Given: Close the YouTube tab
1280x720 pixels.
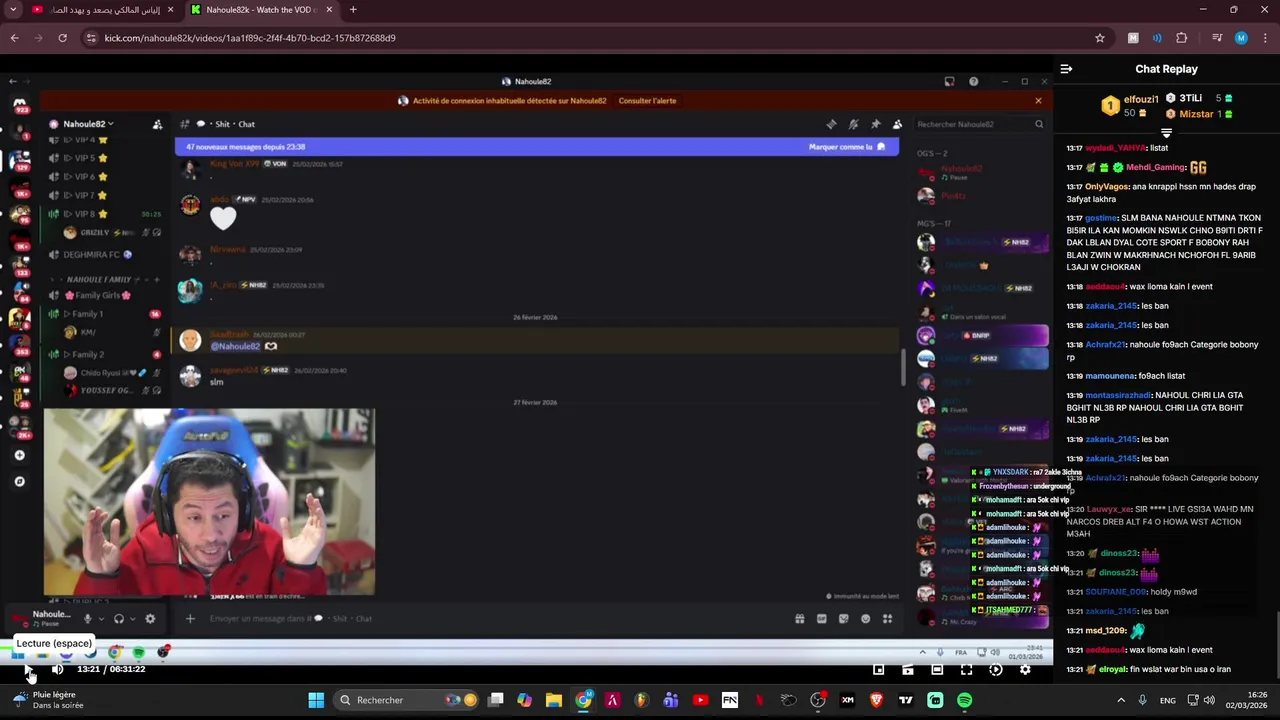Looking at the screenshot, I should (170, 10).
